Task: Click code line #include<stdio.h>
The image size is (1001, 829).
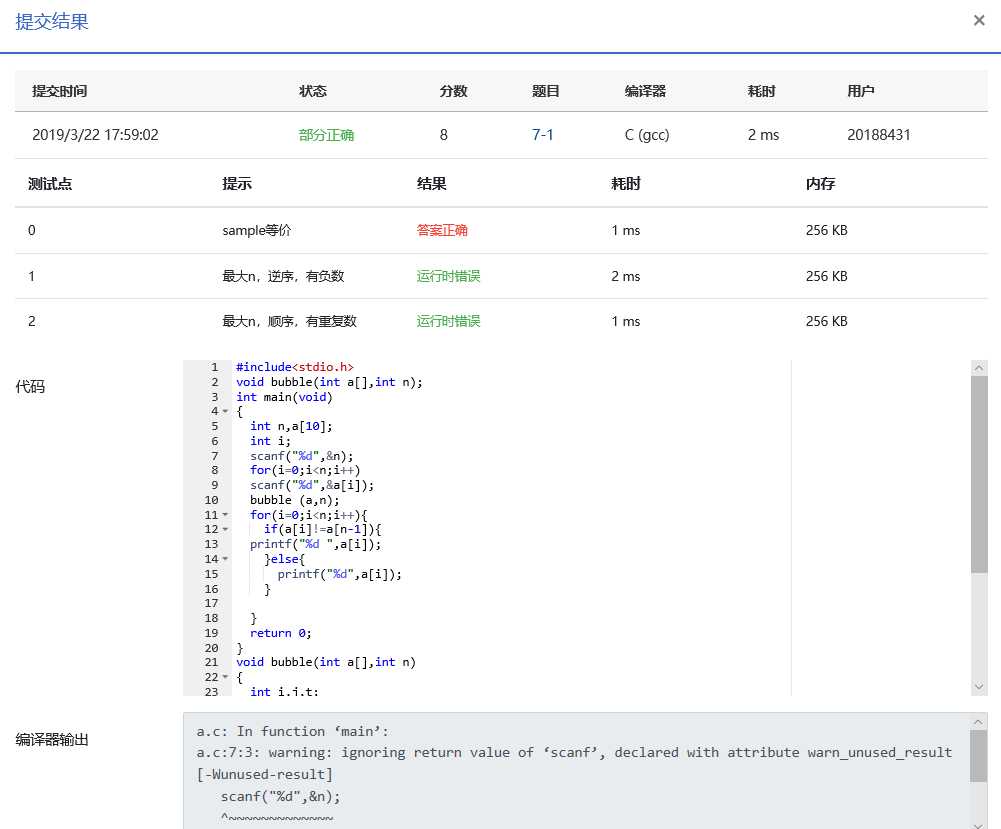Action: 294,367
